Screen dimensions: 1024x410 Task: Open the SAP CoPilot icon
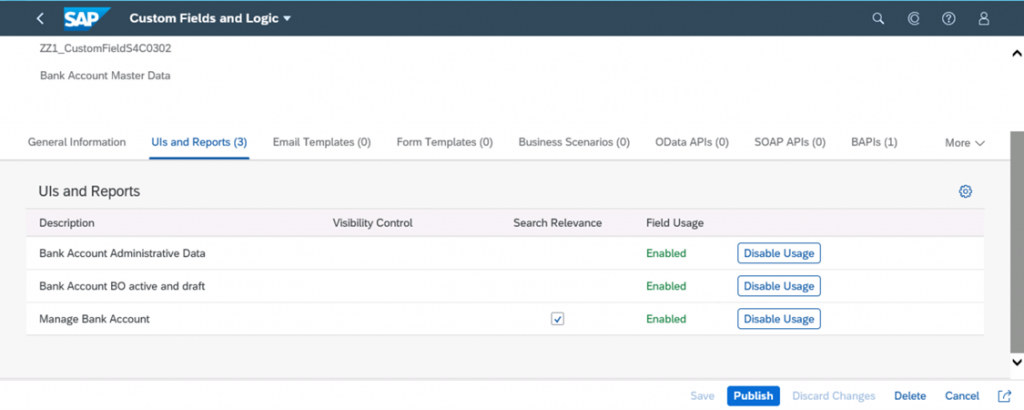pyautogui.click(x=914, y=19)
